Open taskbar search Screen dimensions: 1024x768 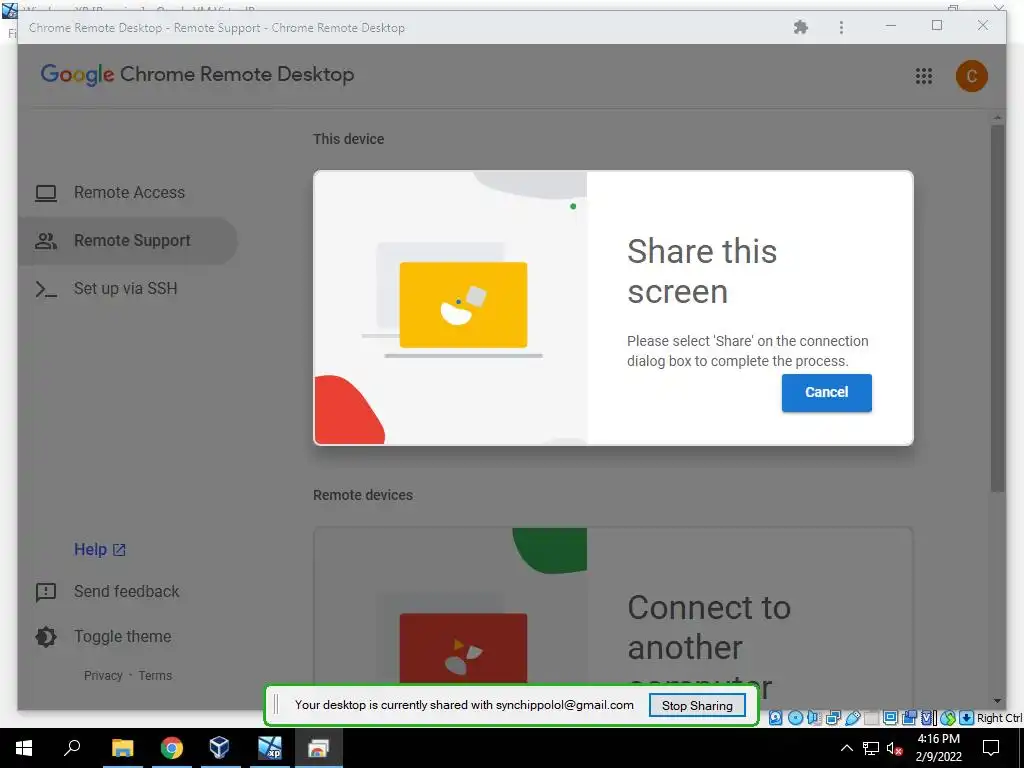72,748
